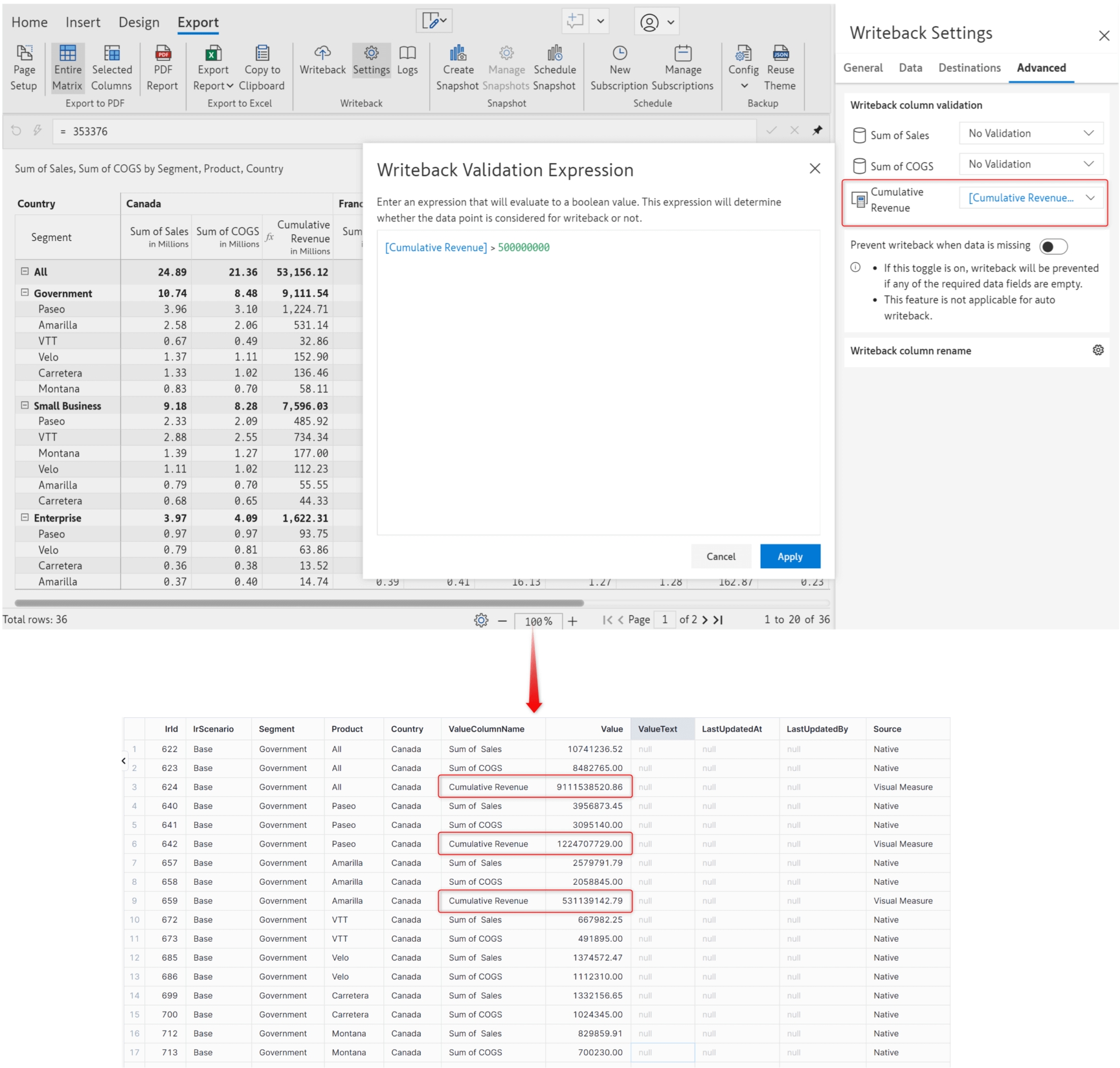Click Reuse Theme JSON icon
This screenshot has width=1120, height=1068.
(x=780, y=54)
